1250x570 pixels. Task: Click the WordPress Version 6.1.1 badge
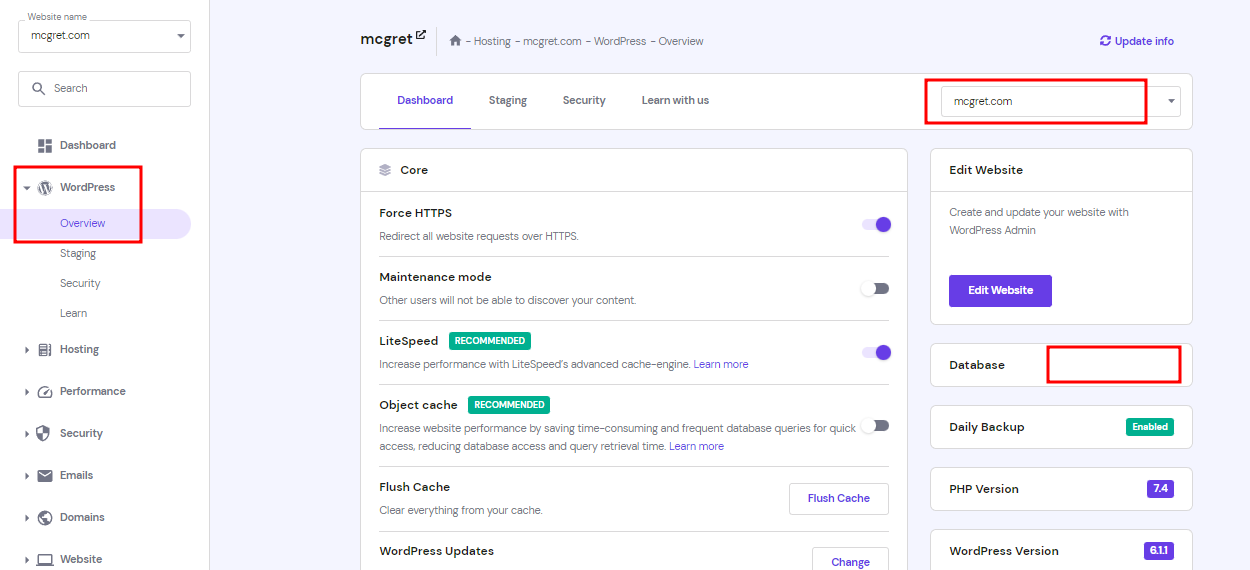point(1158,551)
